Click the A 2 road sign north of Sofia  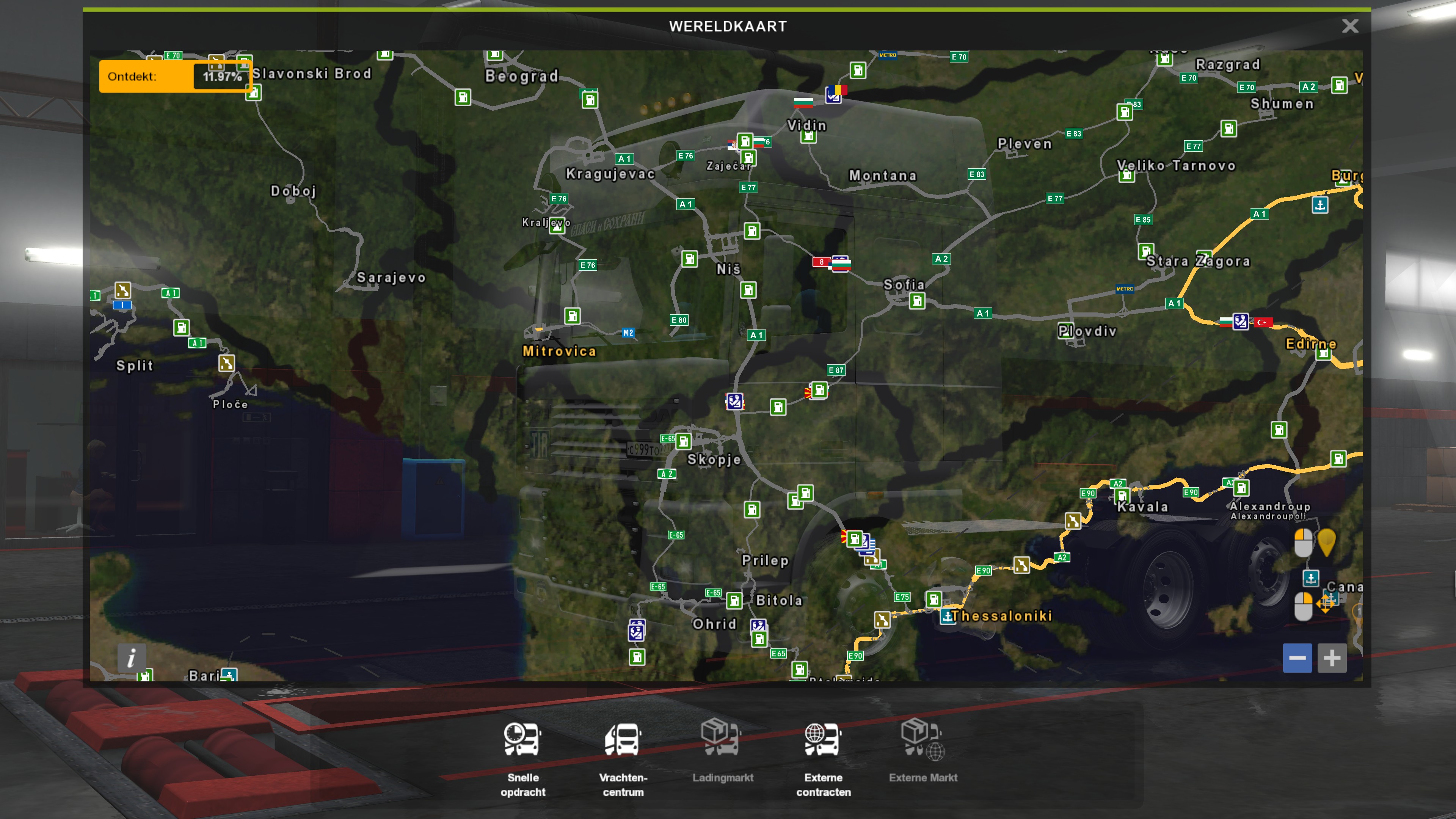tap(941, 259)
